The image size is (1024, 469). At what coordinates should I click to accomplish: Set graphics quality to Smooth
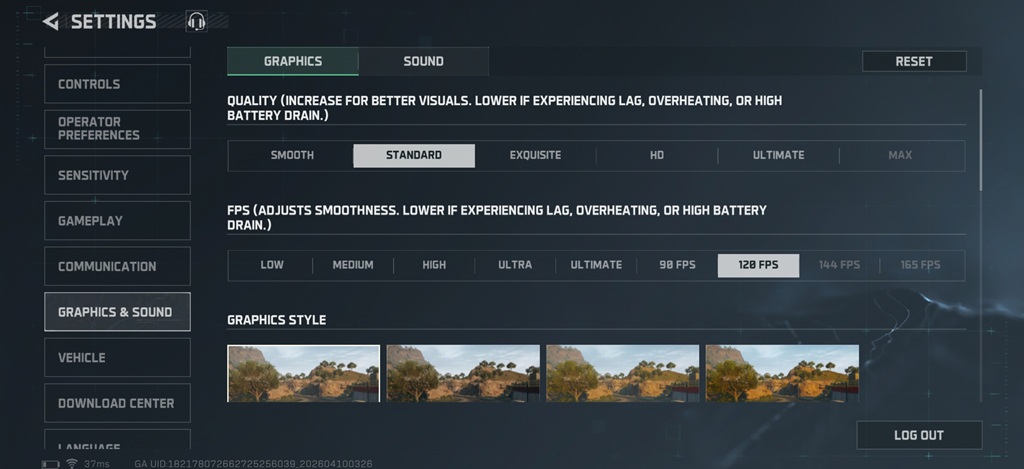pos(292,155)
